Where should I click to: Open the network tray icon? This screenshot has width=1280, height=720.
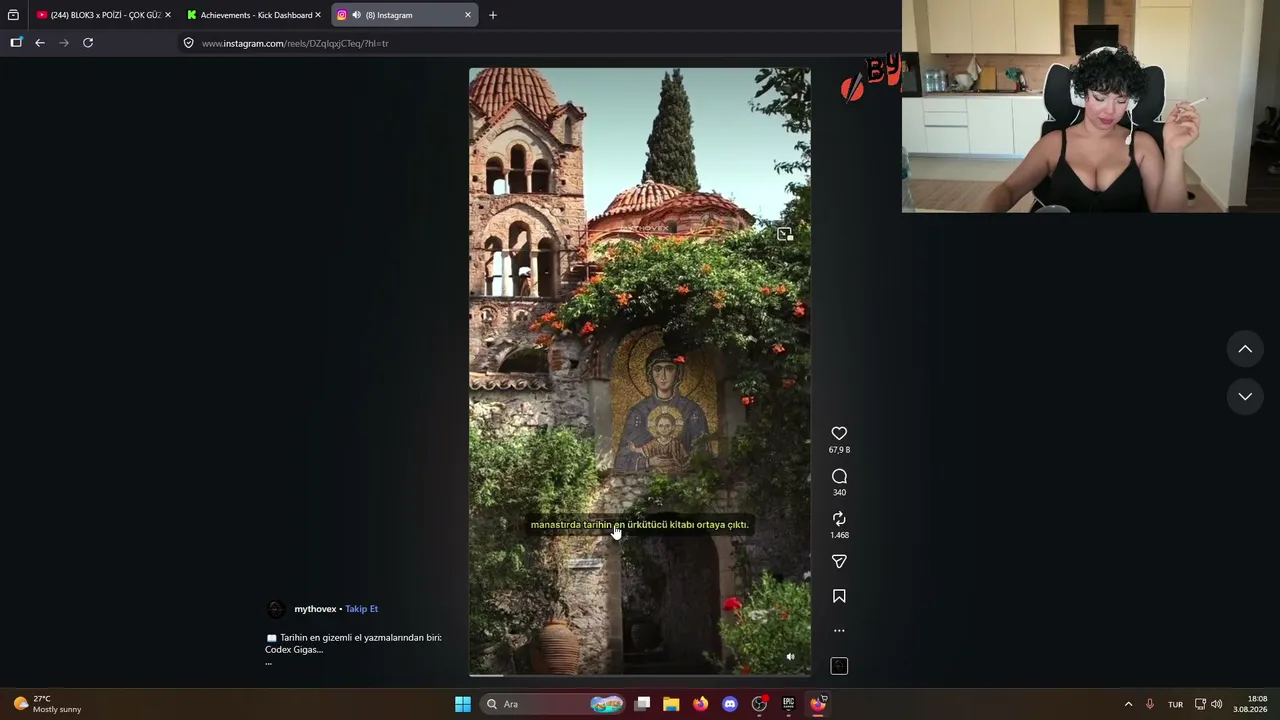coord(1200,704)
